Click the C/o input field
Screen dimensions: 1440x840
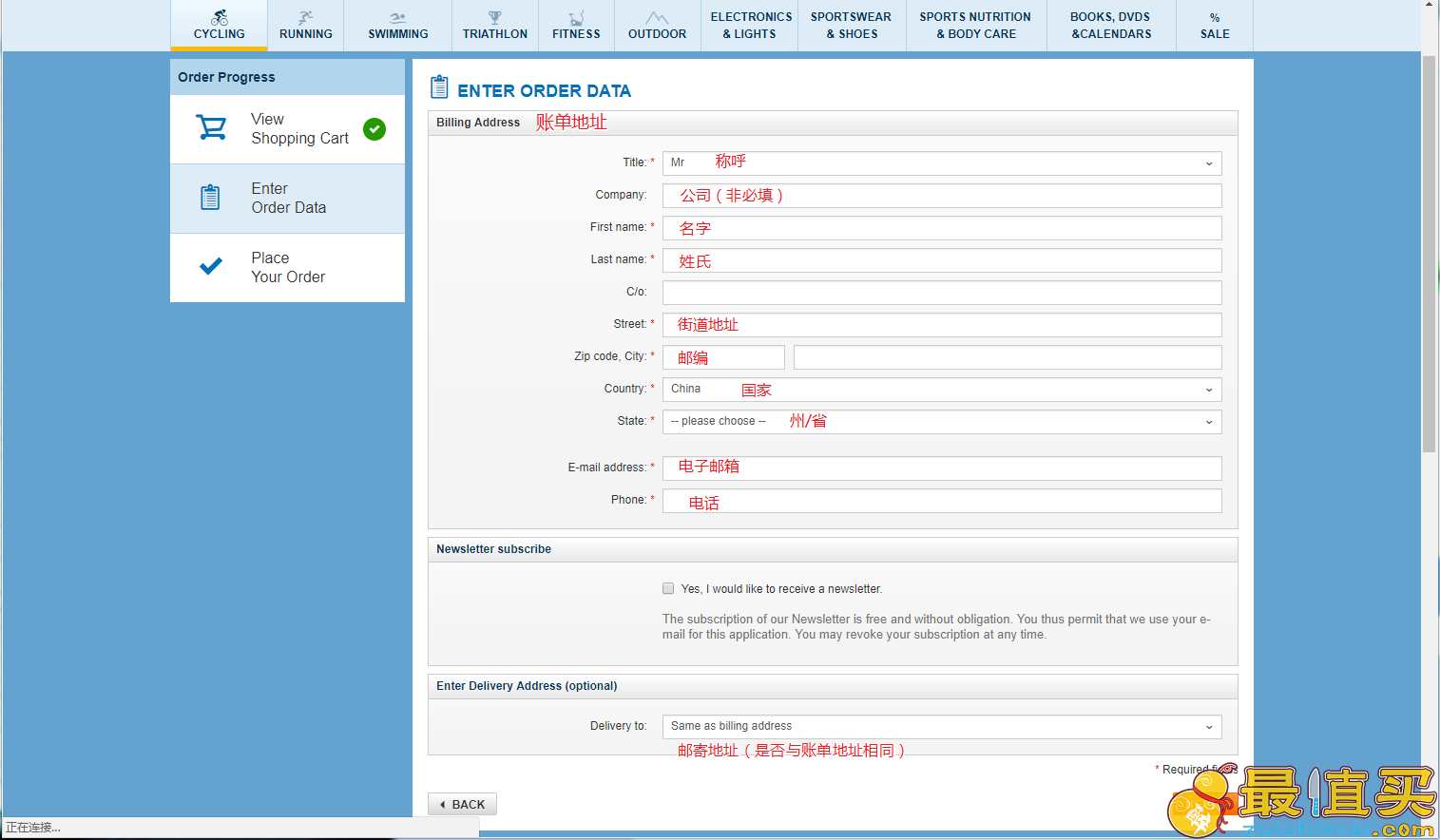942,293
